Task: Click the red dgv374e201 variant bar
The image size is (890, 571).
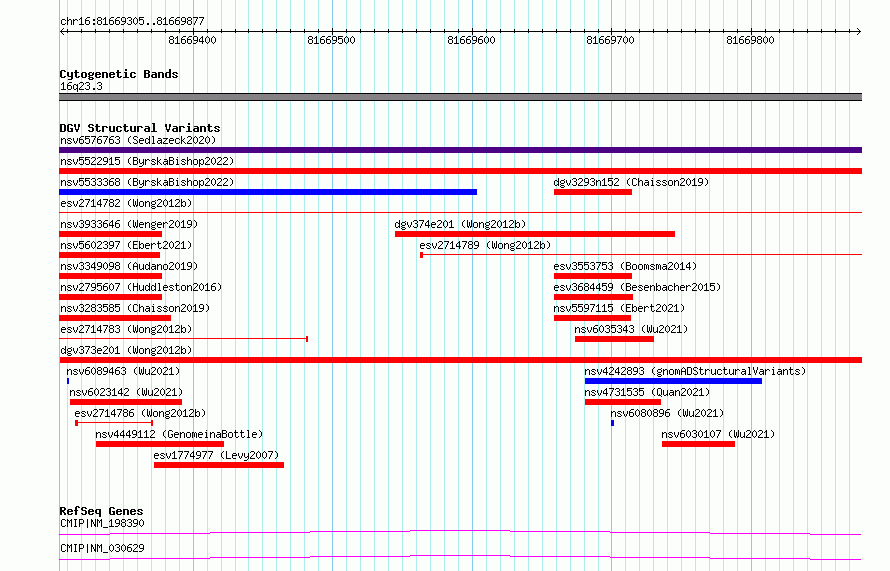Action: [535, 234]
